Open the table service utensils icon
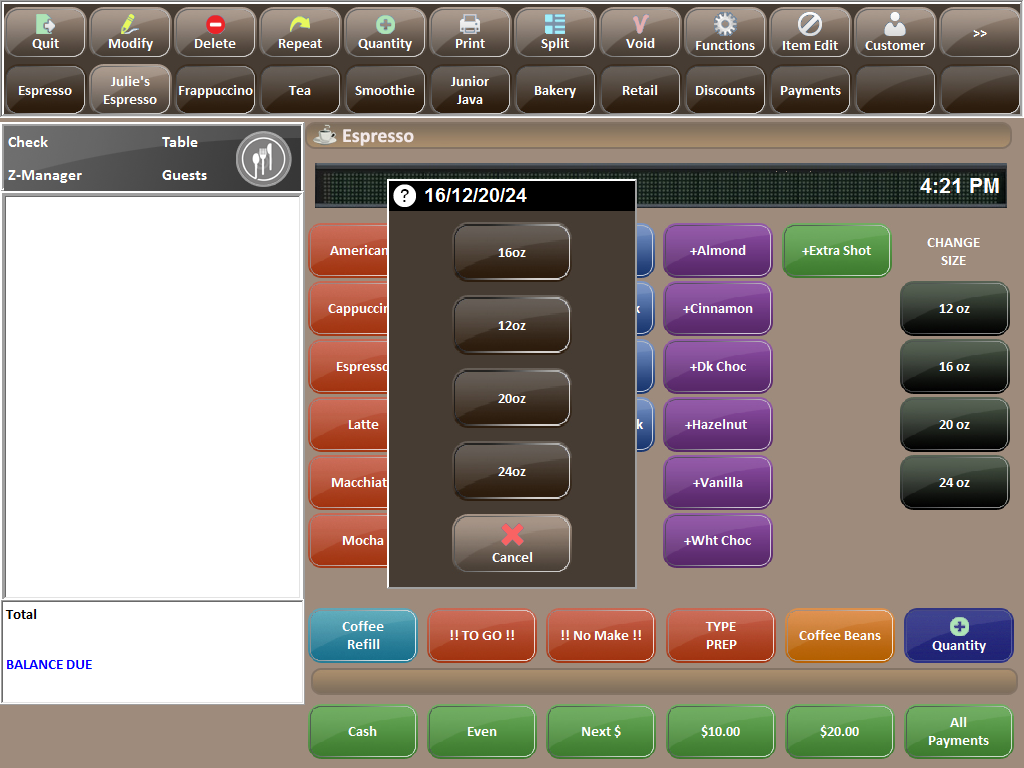The height and width of the screenshot is (768, 1024). 263,158
